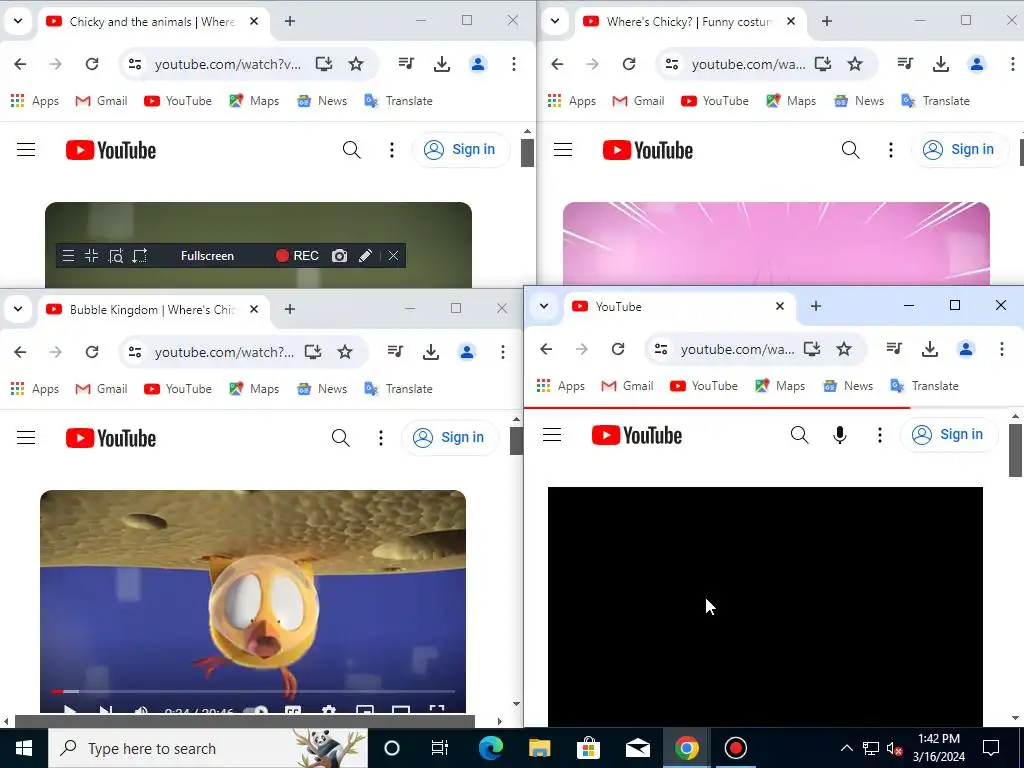1024x768 pixels.
Task: Open Chrome menu in Chicky and the animals window
Action: point(514,64)
